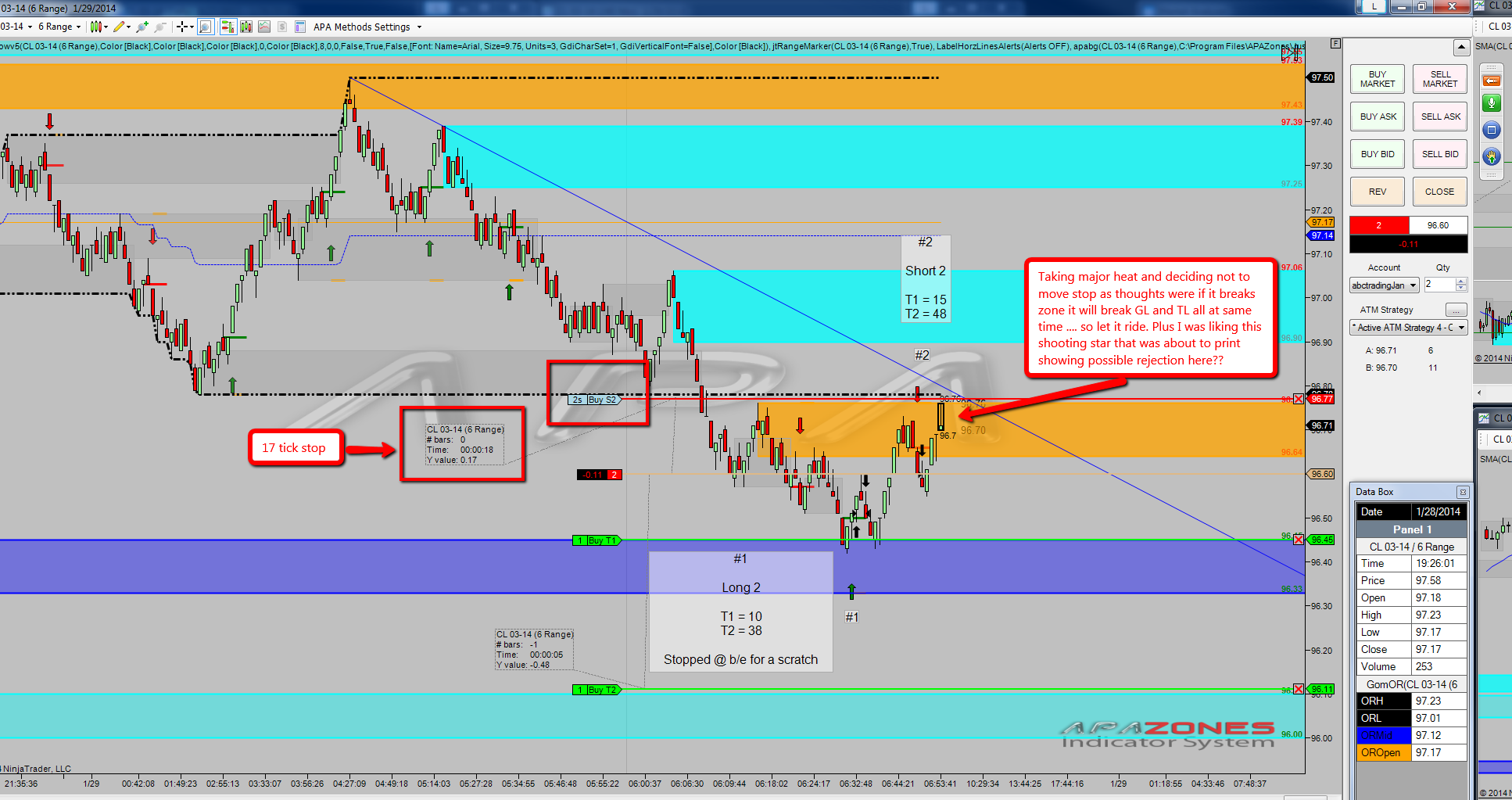Click the green microphone icon in the floating toolbar
Screen dimensions: 1512x800
point(1492,103)
